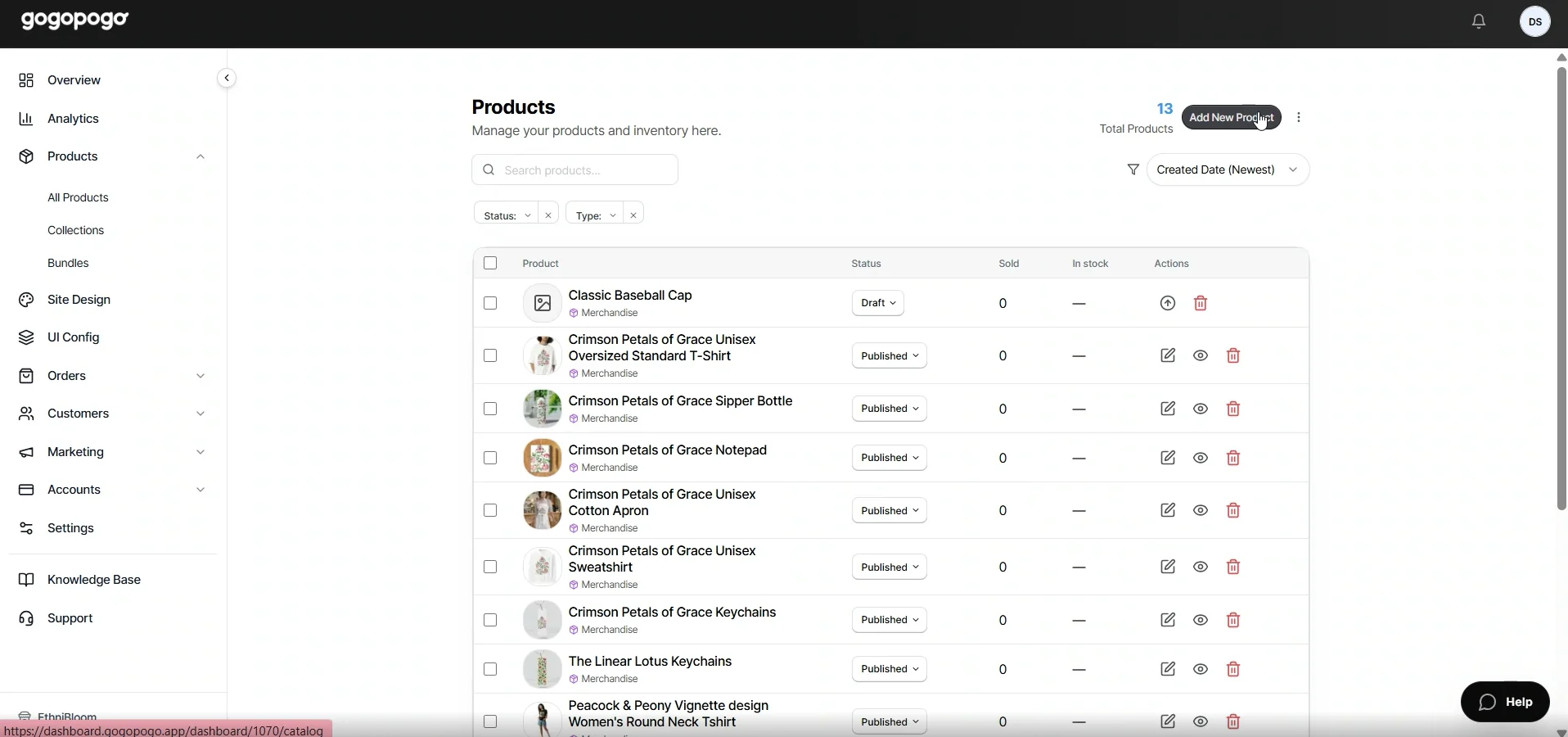Open the Created Date (Newest) sort dropdown

(x=1228, y=170)
